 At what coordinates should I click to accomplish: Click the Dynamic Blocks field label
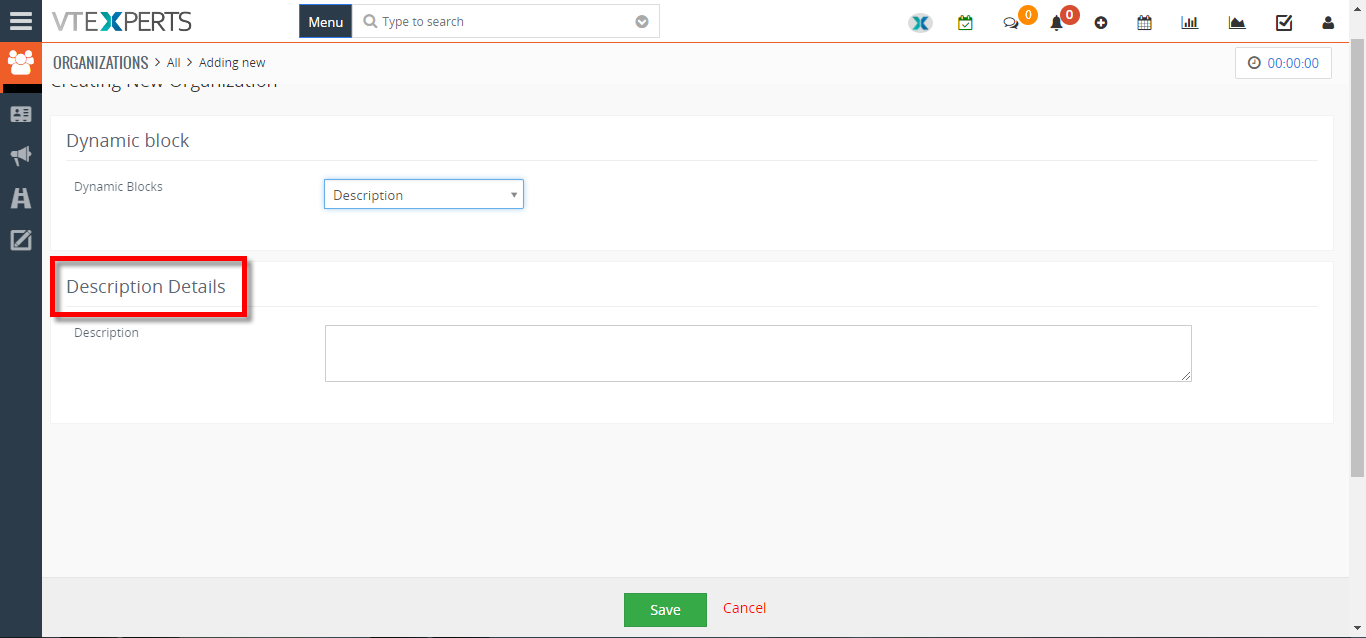pos(118,186)
